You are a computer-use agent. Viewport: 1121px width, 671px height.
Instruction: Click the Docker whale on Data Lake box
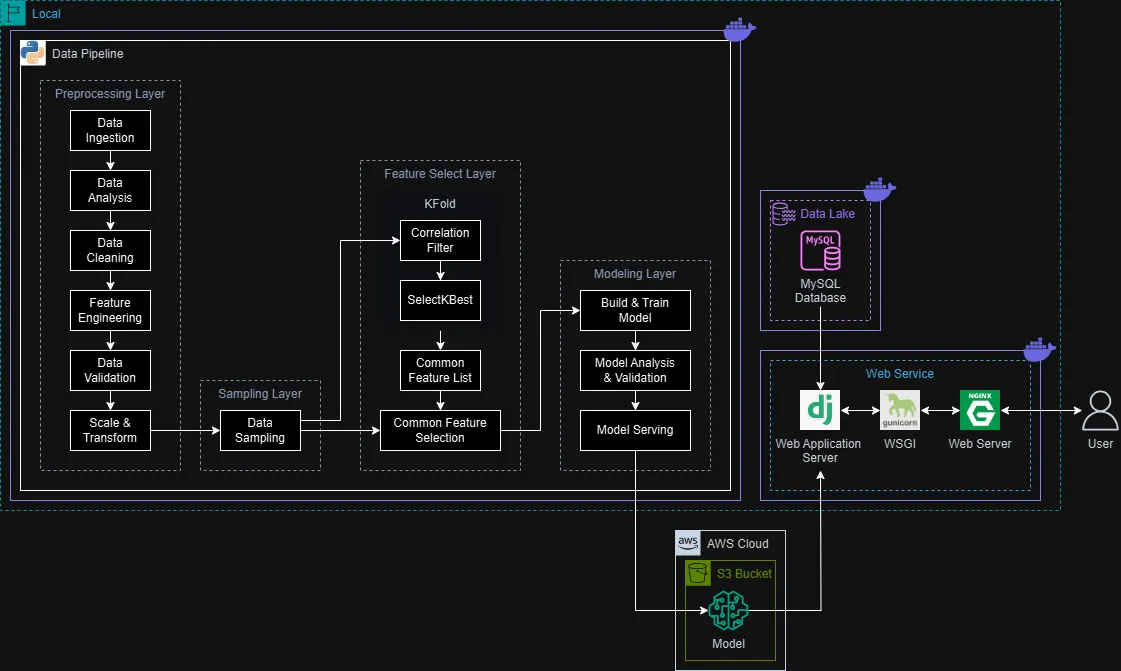point(879,189)
